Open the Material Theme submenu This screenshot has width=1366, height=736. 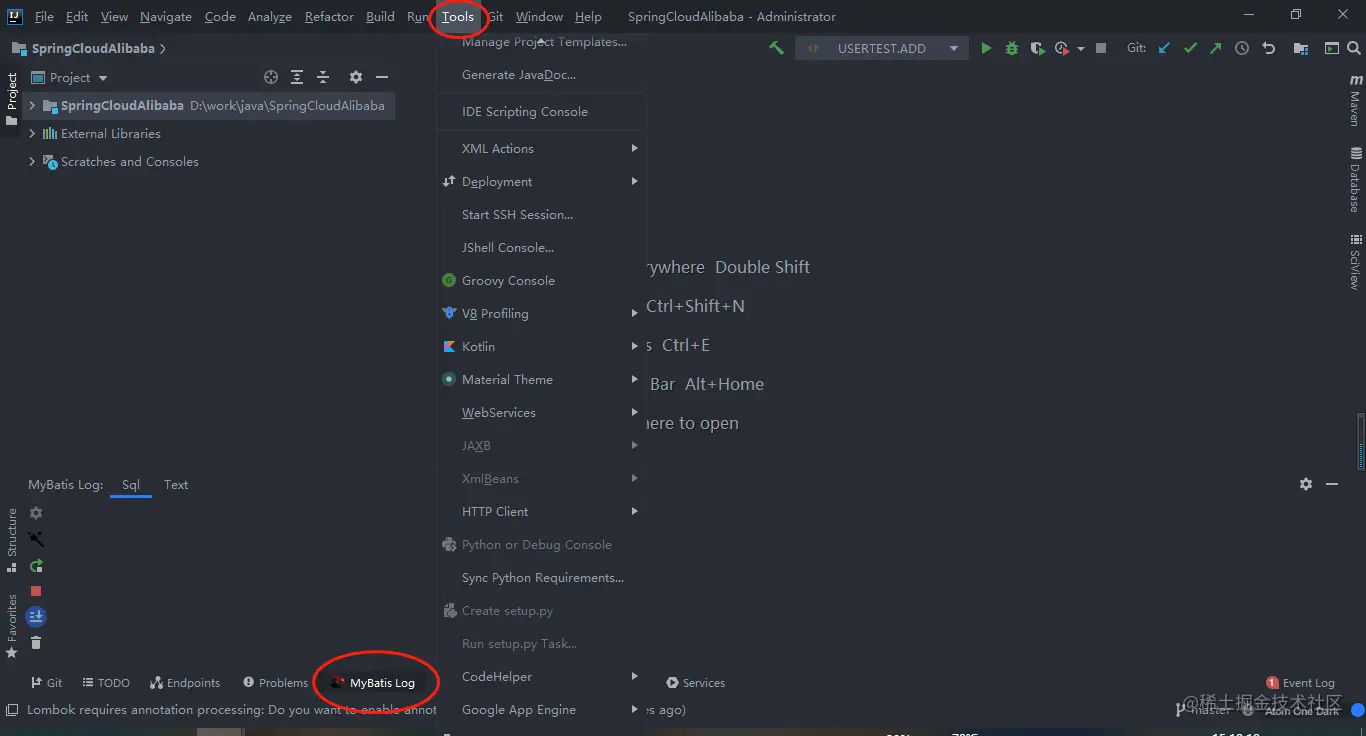[x=541, y=379]
